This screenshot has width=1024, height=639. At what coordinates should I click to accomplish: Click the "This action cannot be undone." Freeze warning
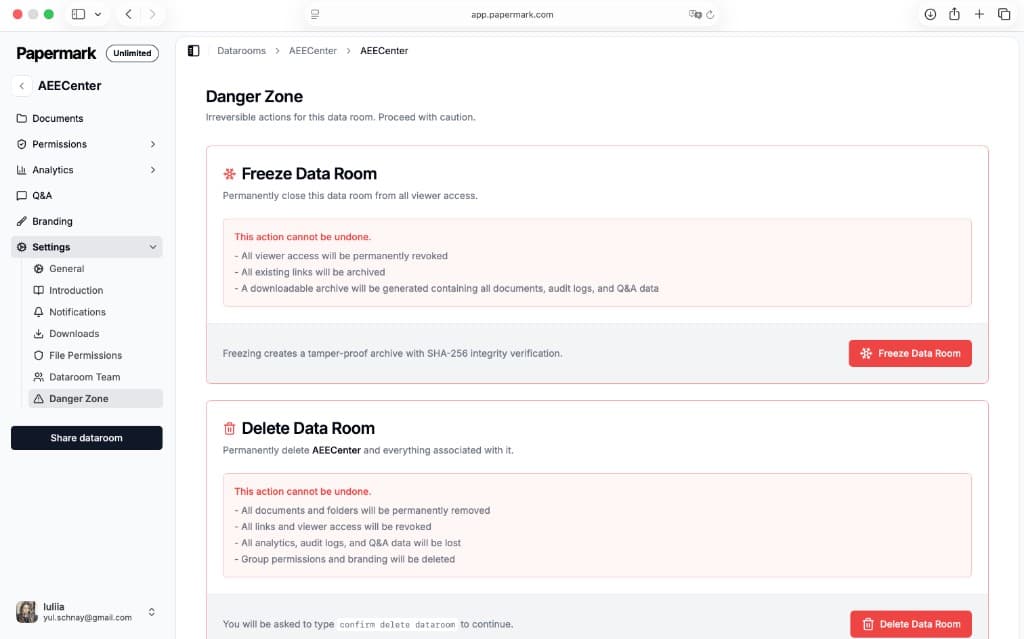(302, 237)
